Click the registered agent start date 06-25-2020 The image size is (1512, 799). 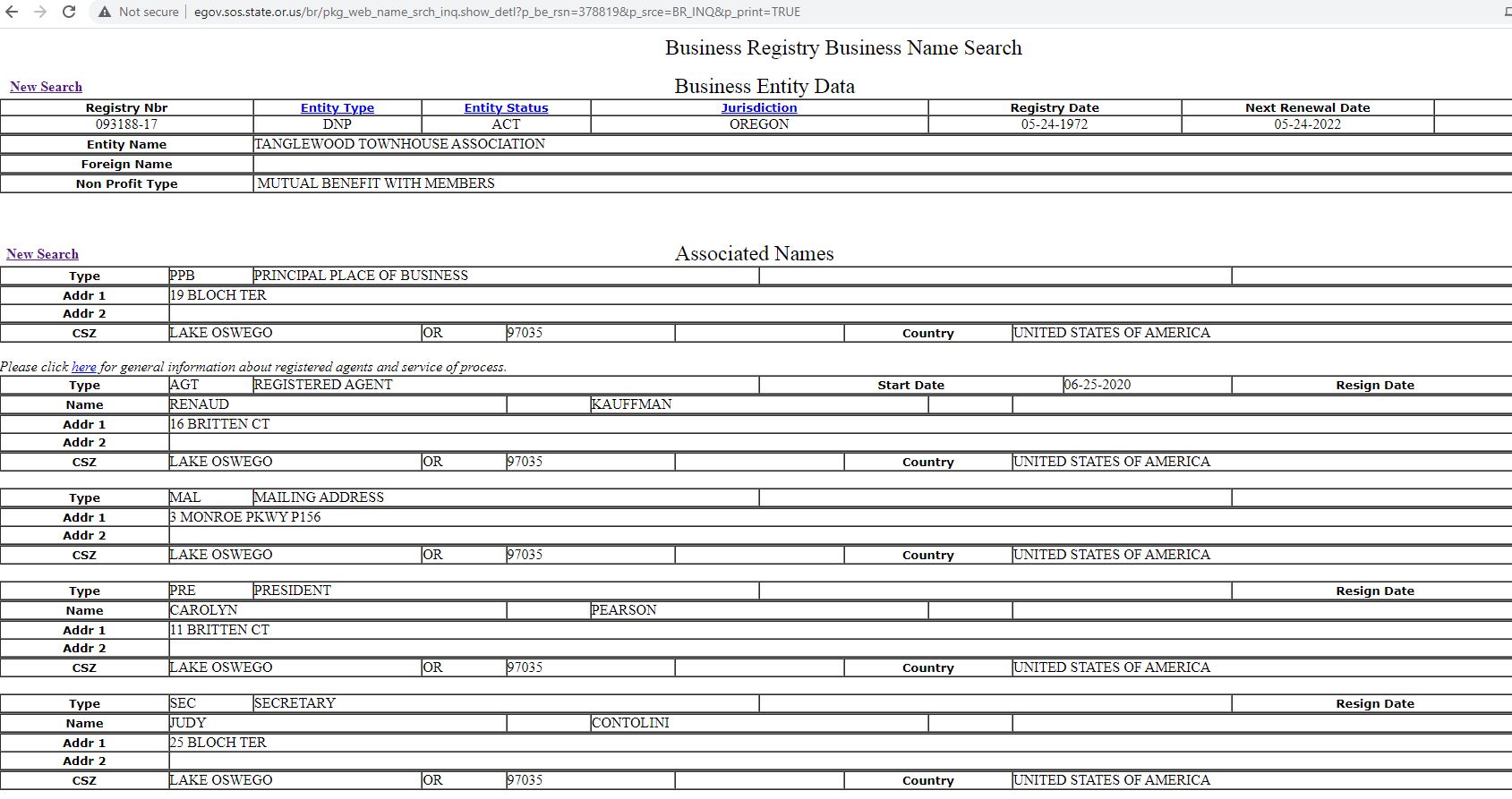click(x=1097, y=385)
